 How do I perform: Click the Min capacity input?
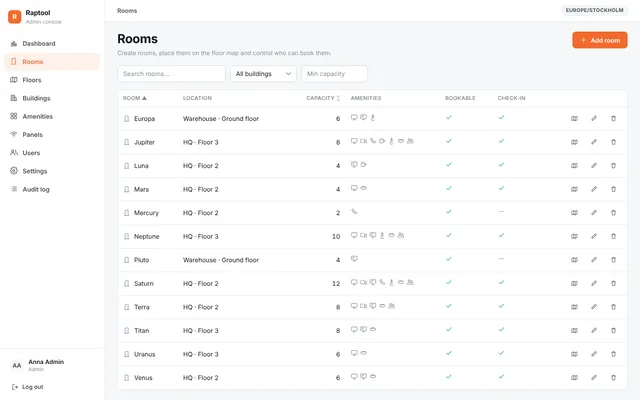click(334, 74)
